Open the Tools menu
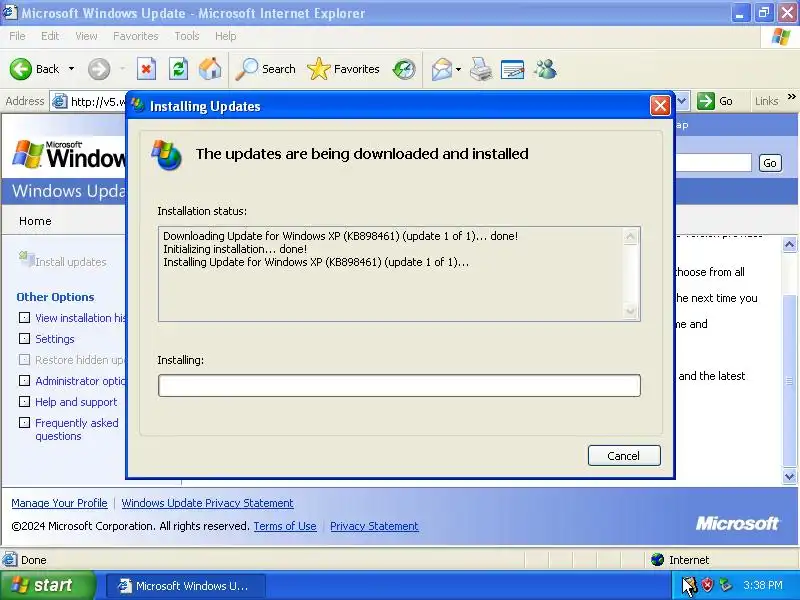This screenshot has width=800, height=600. tap(187, 36)
